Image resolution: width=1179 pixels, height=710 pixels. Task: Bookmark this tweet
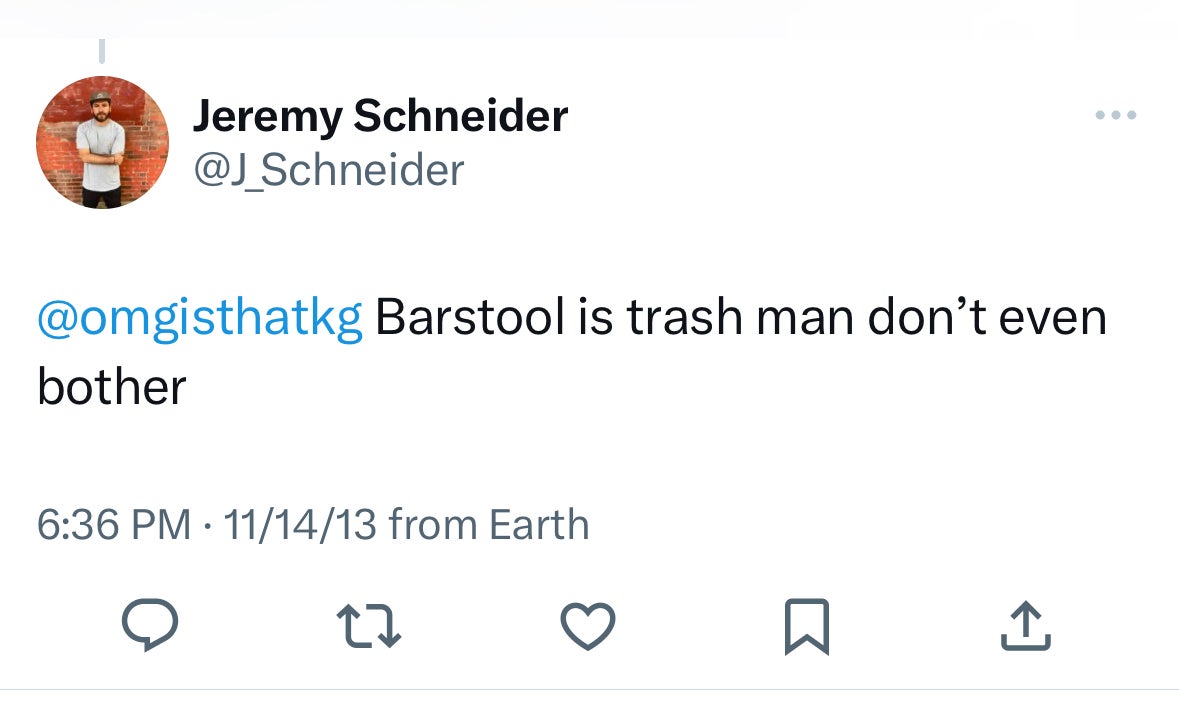click(806, 625)
